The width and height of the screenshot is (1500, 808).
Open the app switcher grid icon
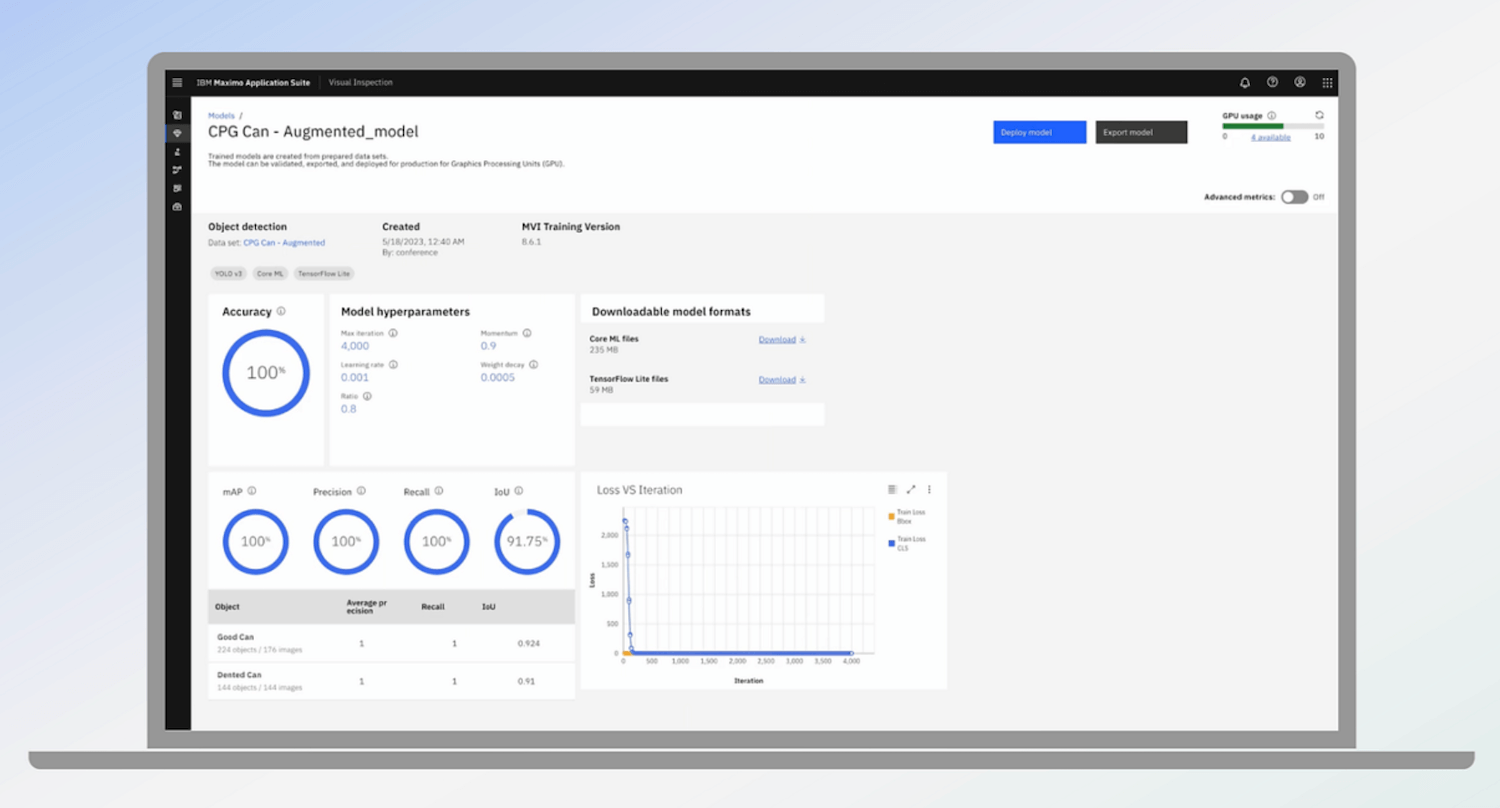1328,83
